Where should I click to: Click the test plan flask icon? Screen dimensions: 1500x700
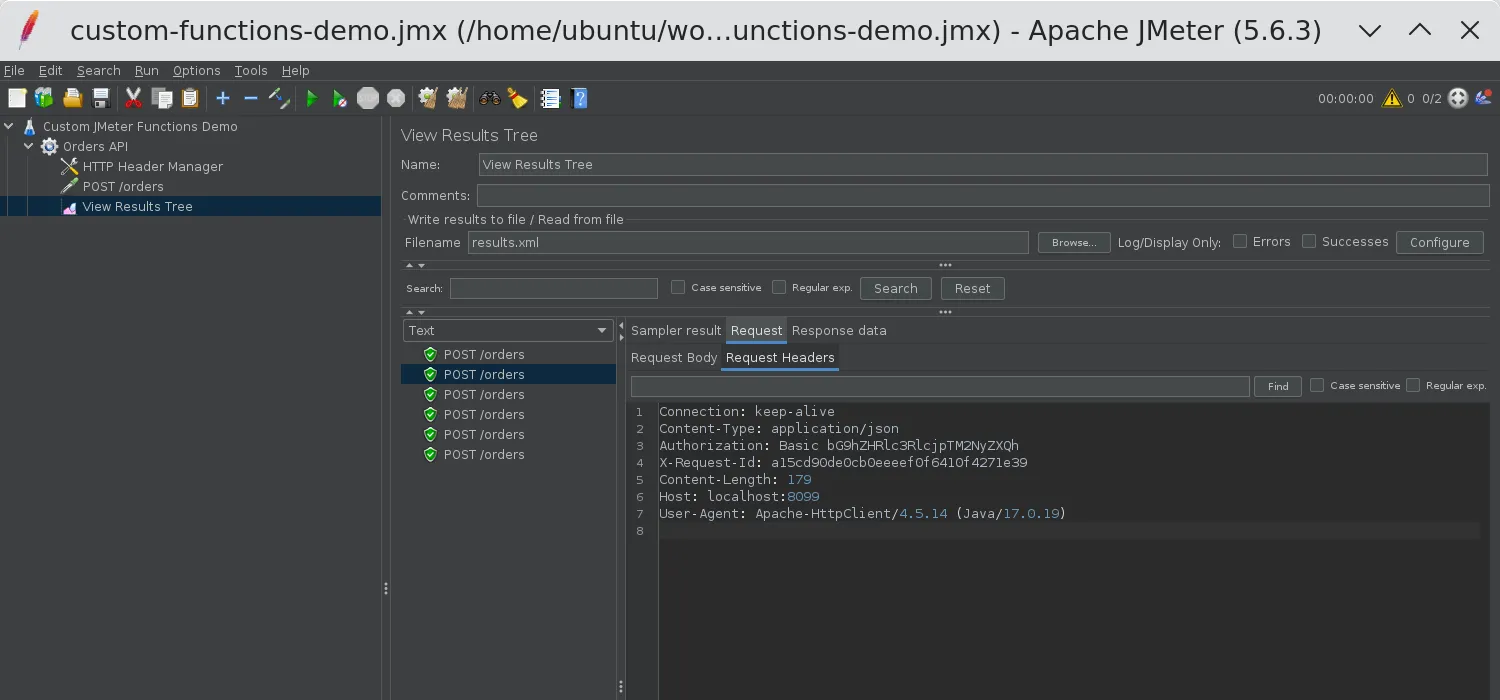tap(29, 127)
